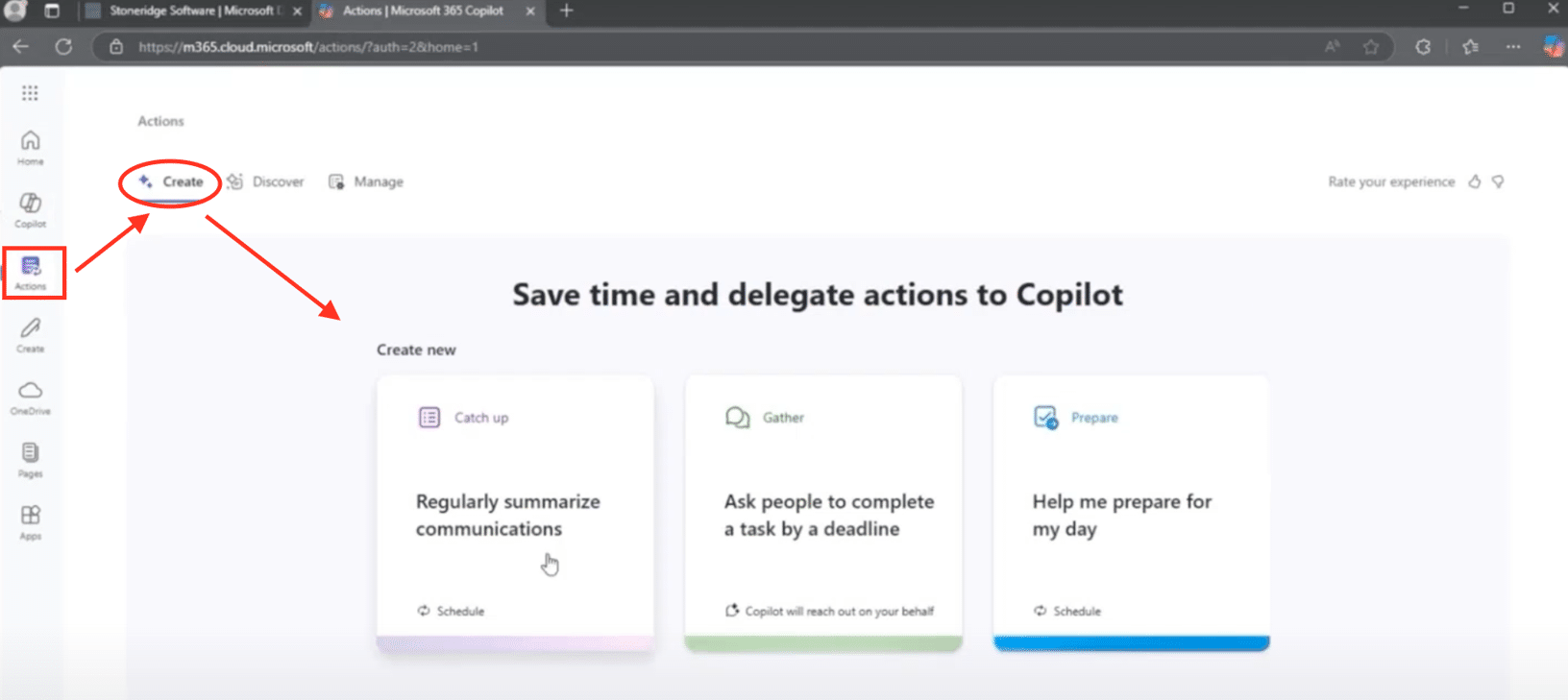This screenshot has height=700, width=1568.
Task: Select Actions in the left sidebar
Action: (x=31, y=273)
